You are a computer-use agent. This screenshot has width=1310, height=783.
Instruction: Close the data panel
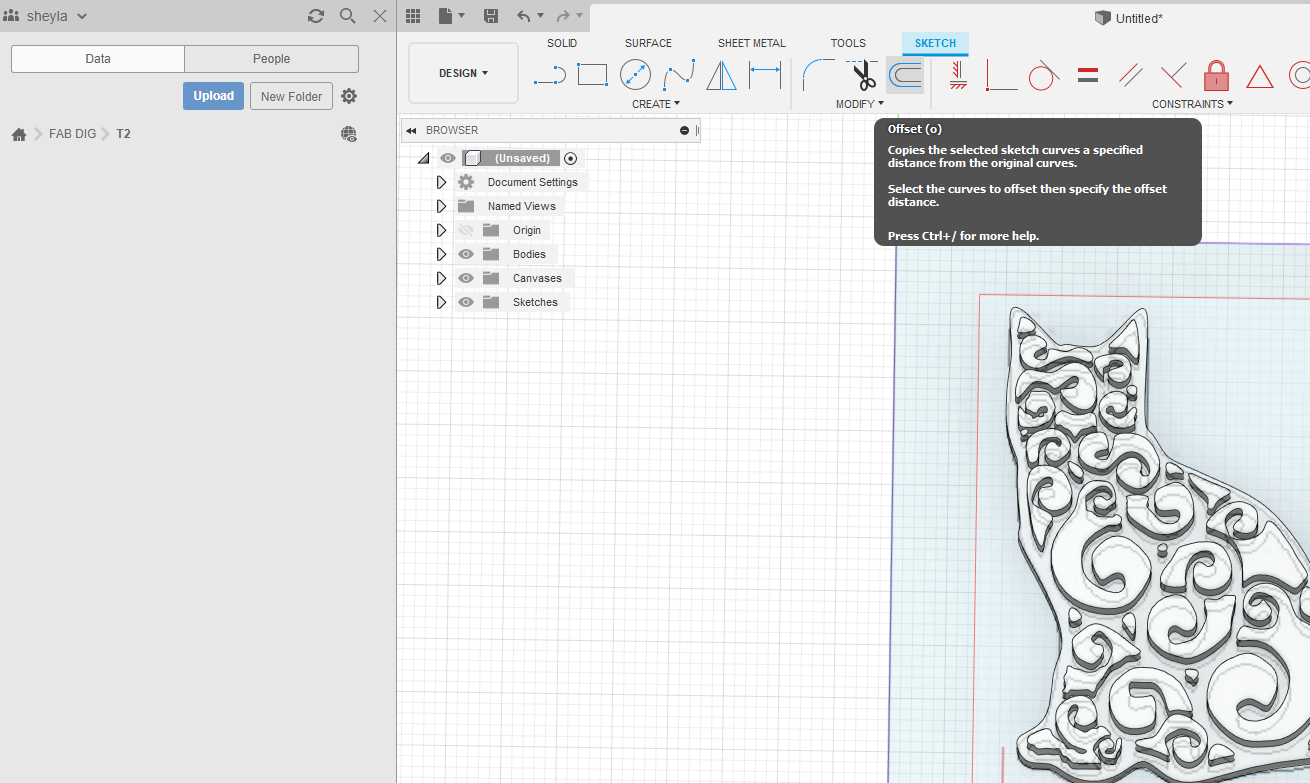click(380, 16)
